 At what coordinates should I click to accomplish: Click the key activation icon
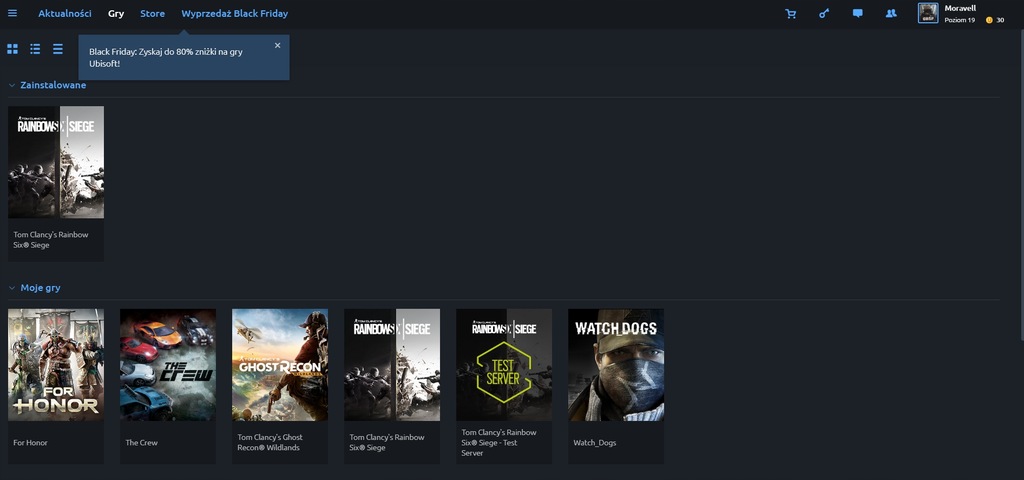[824, 14]
